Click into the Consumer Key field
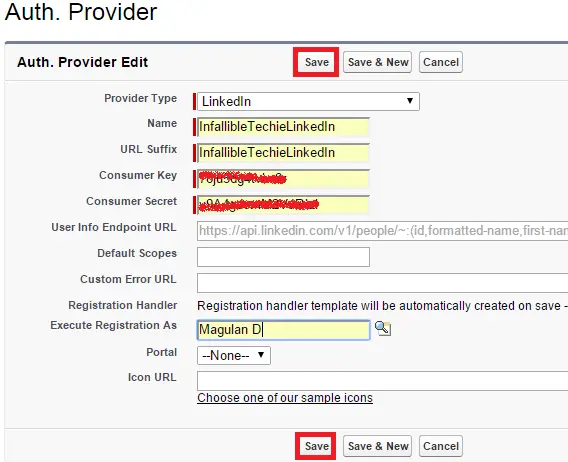The height and width of the screenshot is (462, 568). 283,179
